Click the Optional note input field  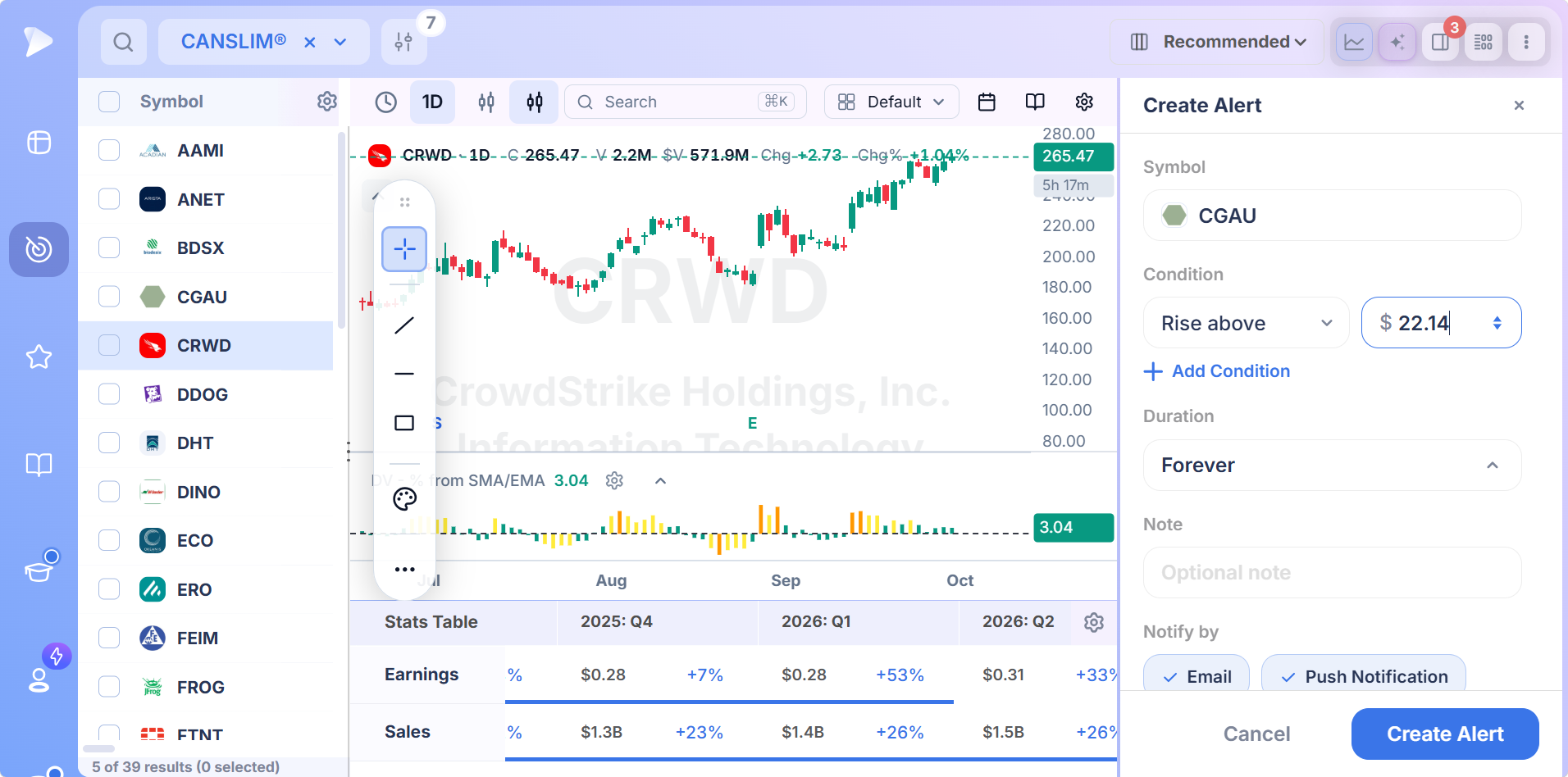click(x=1332, y=573)
